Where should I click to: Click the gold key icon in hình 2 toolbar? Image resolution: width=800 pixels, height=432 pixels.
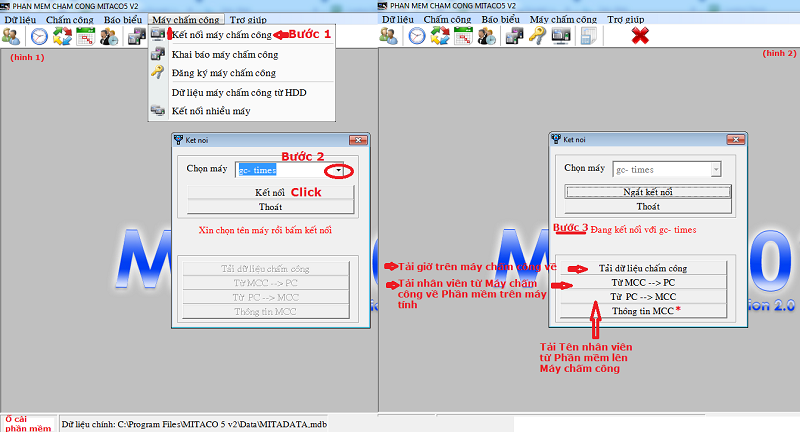tap(537, 36)
